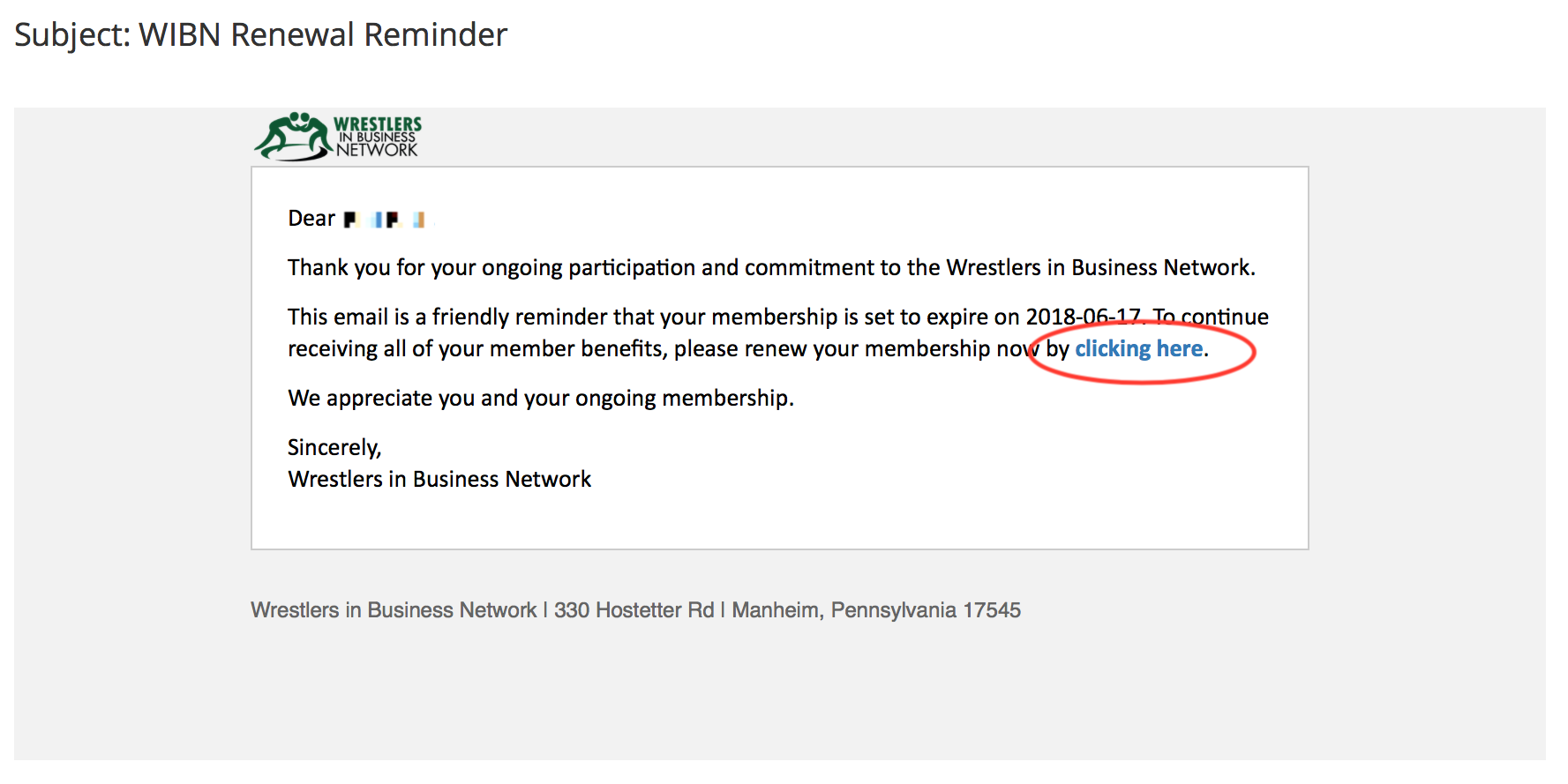Click 'Manheim, Pennsylvania 17545' in the footer
The width and height of the screenshot is (1568, 784).
click(875, 610)
